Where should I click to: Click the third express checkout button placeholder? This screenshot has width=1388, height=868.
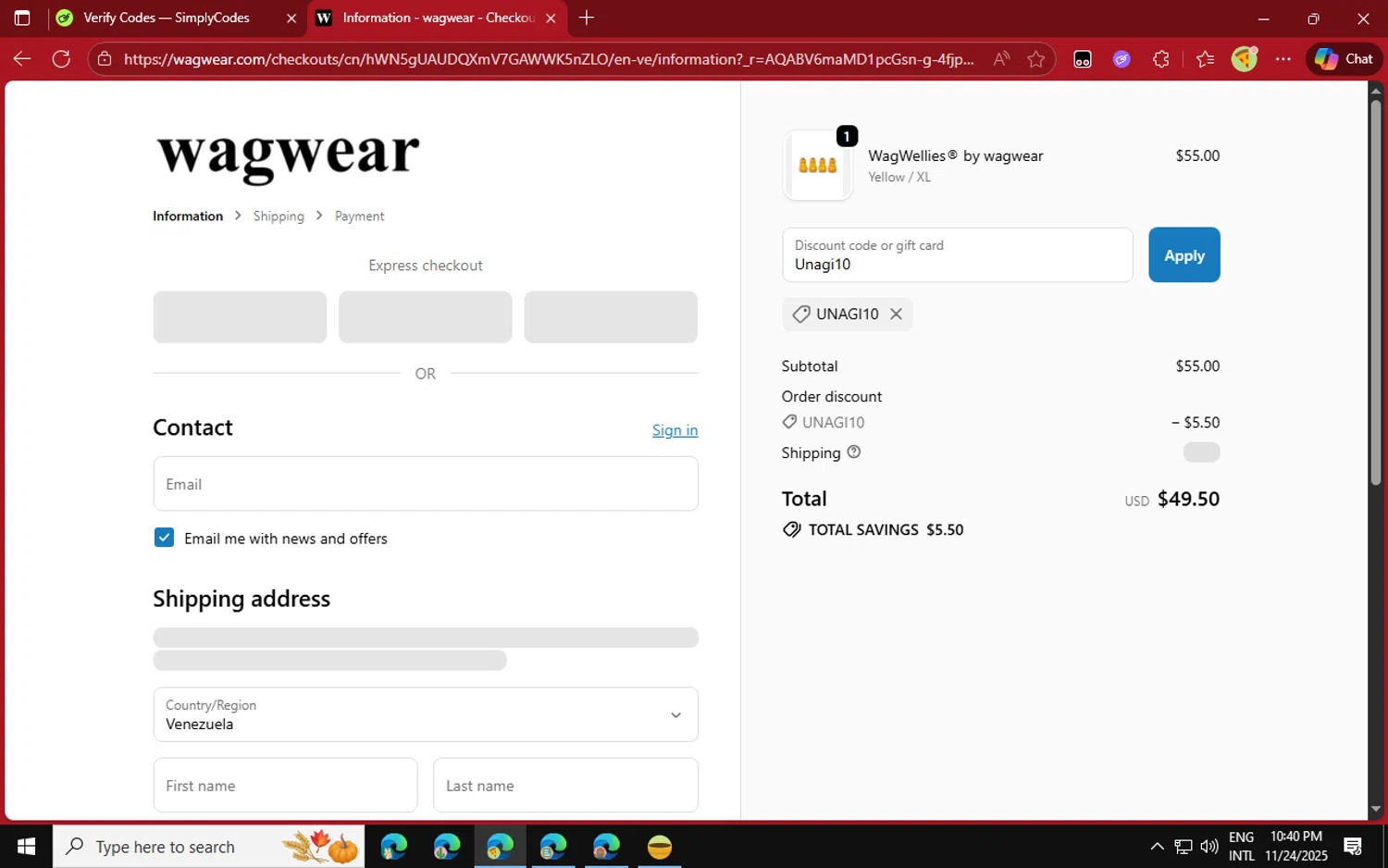(611, 317)
